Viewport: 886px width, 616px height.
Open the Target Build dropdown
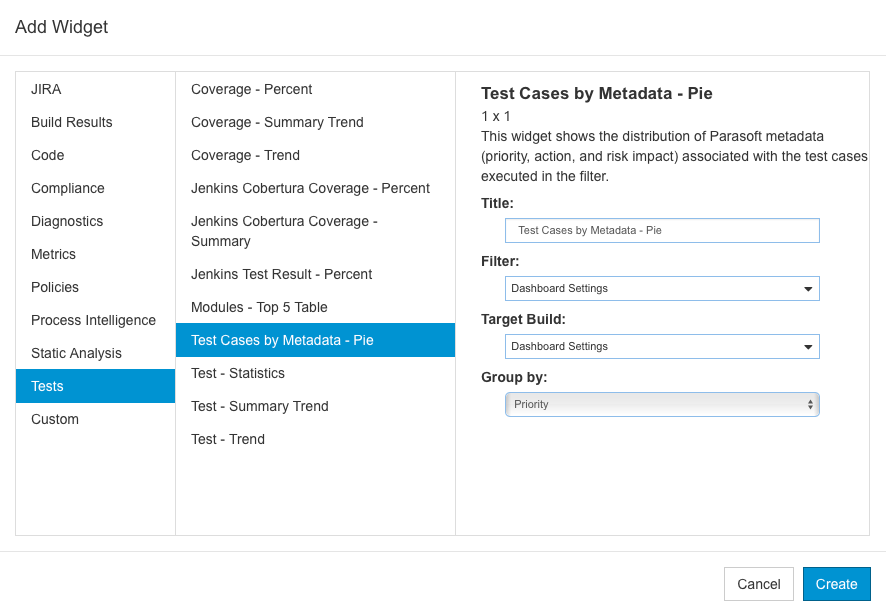(662, 346)
